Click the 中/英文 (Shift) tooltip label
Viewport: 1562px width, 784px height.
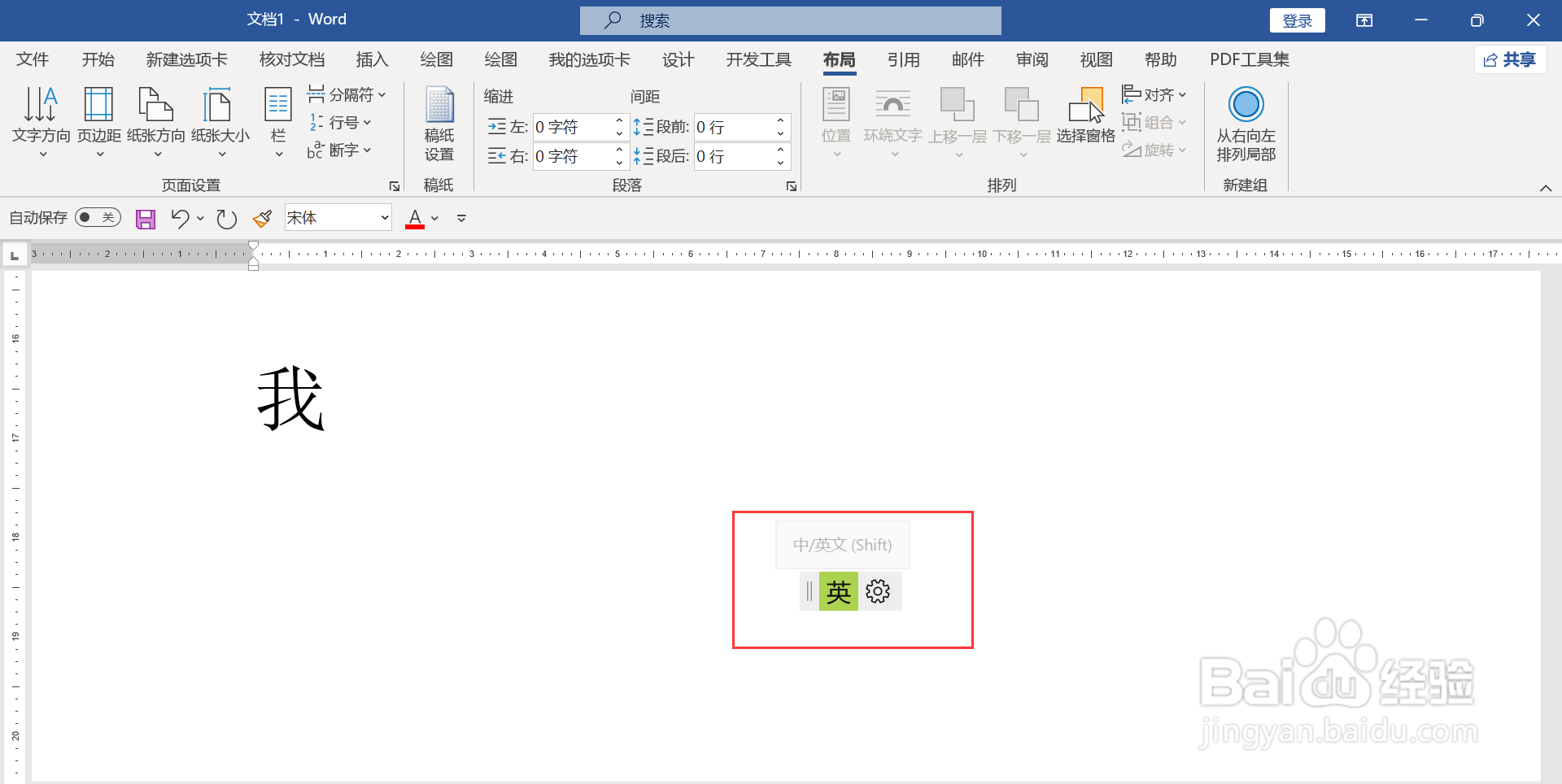pyautogui.click(x=842, y=545)
